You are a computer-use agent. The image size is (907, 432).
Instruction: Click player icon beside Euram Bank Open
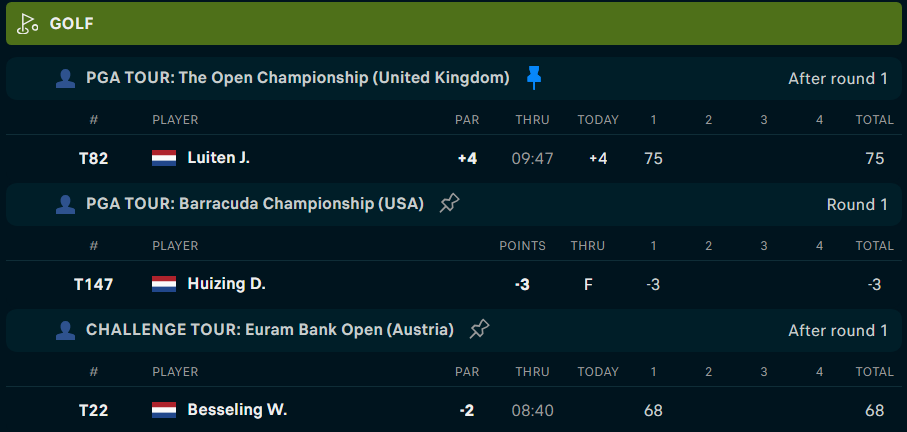pyautogui.click(x=65, y=330)
